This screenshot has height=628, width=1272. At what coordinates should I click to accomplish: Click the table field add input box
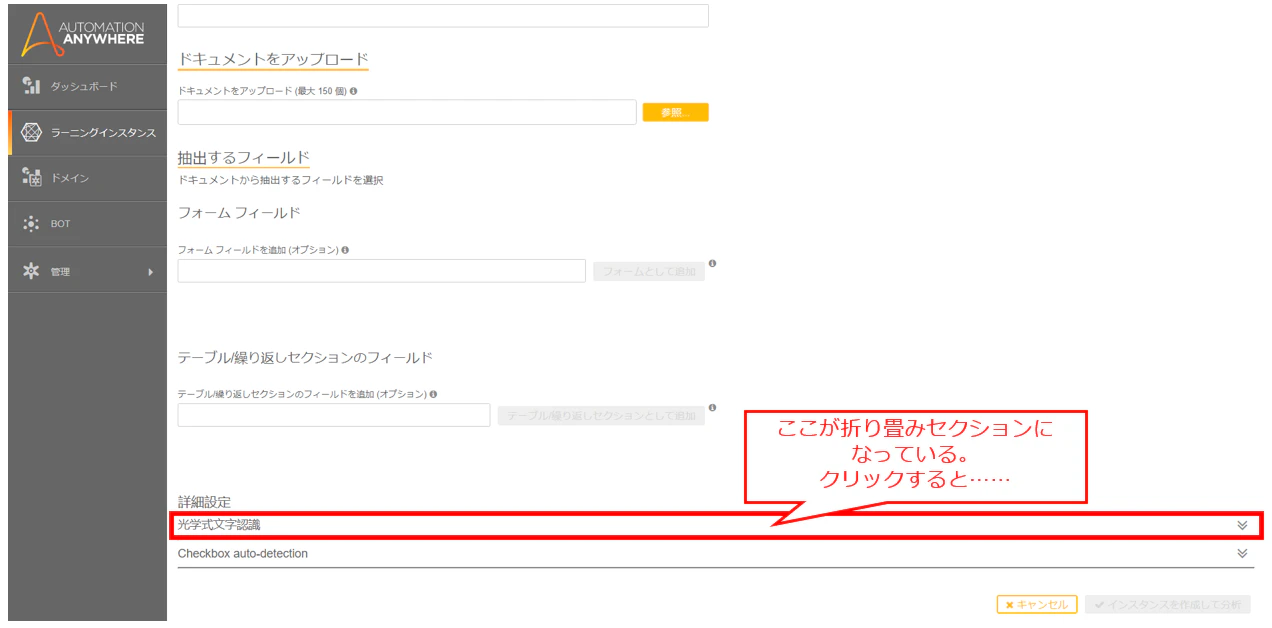334,415
